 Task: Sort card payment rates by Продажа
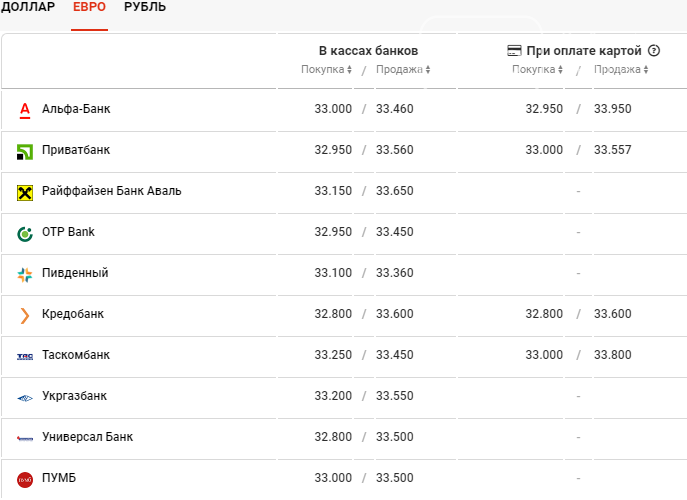pos(621,69)
